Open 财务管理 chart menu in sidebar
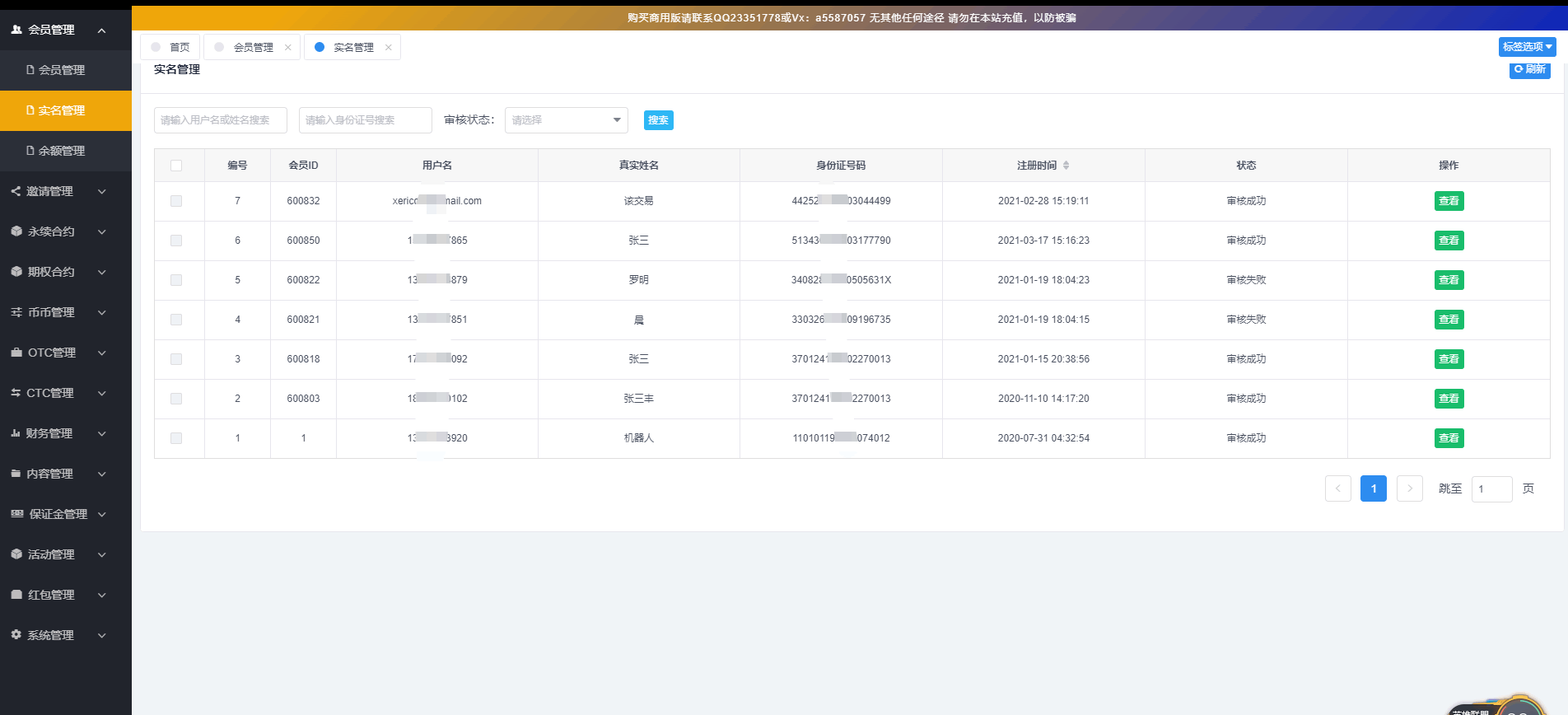Screen dimensions: 1568x715 tap(58, 433)
